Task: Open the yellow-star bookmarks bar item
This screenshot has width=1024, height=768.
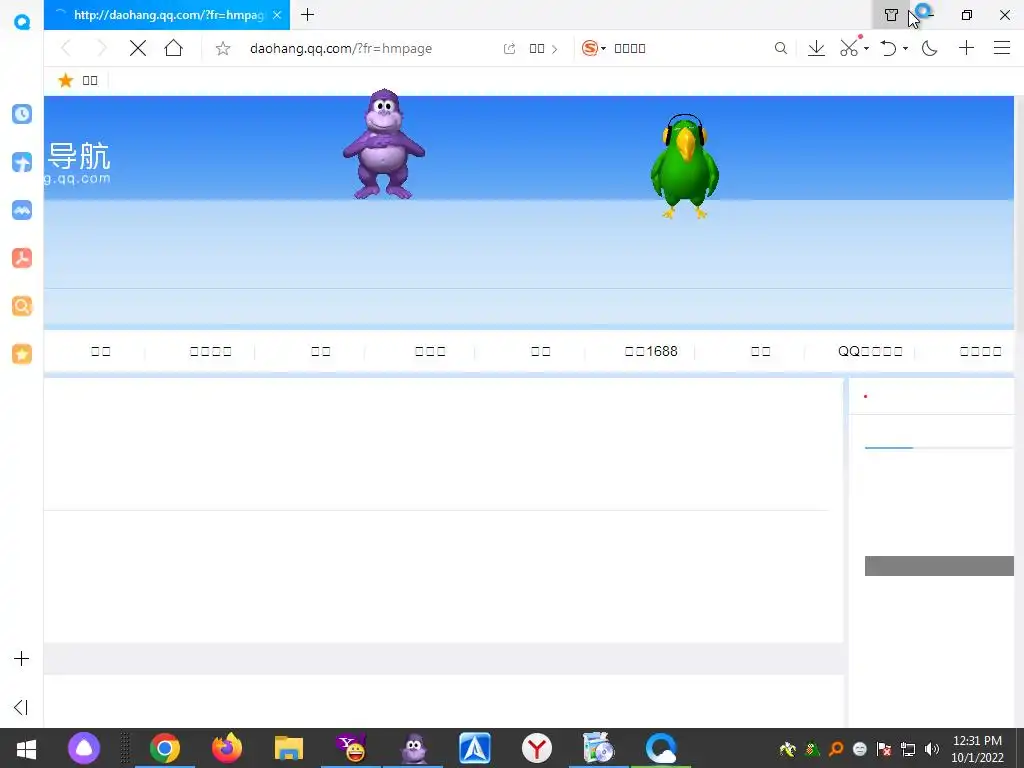Action: click(x=78, y=80)
